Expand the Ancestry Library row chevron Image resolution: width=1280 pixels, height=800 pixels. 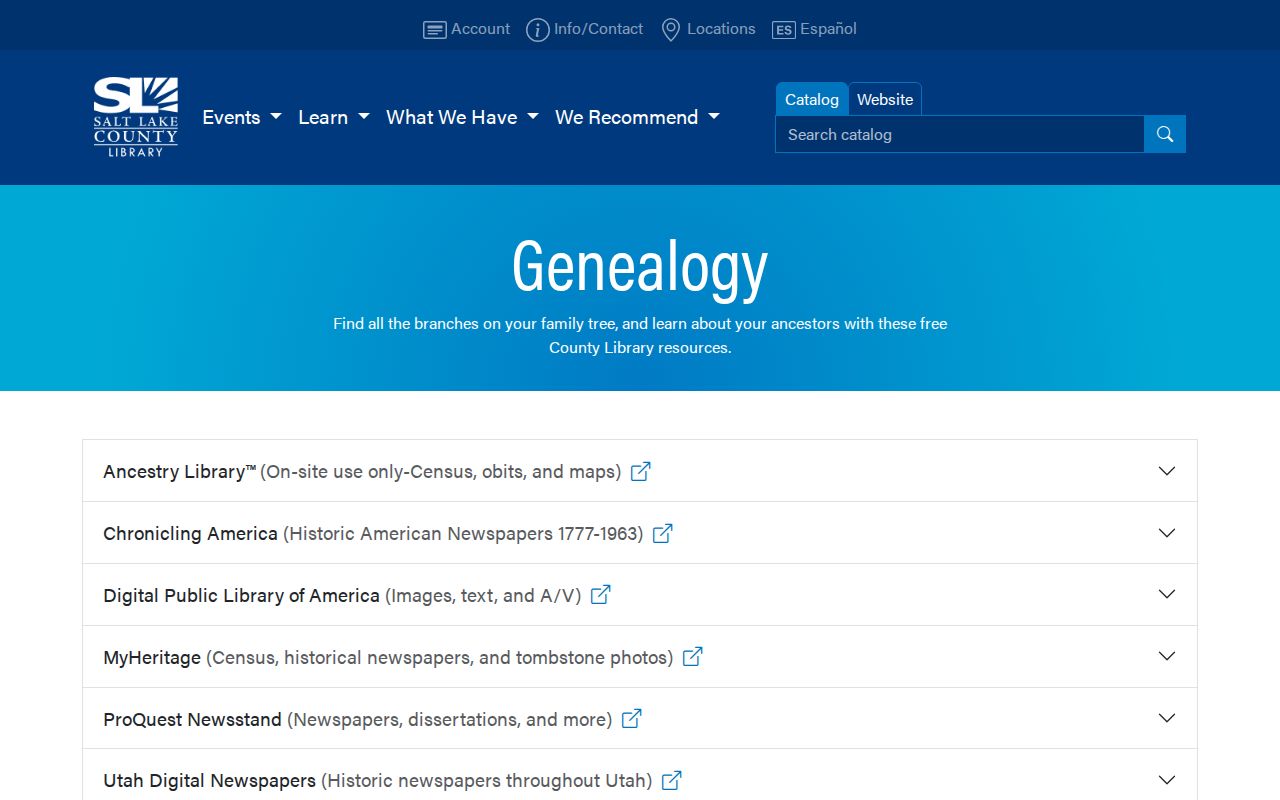(x=1167, y=471)
